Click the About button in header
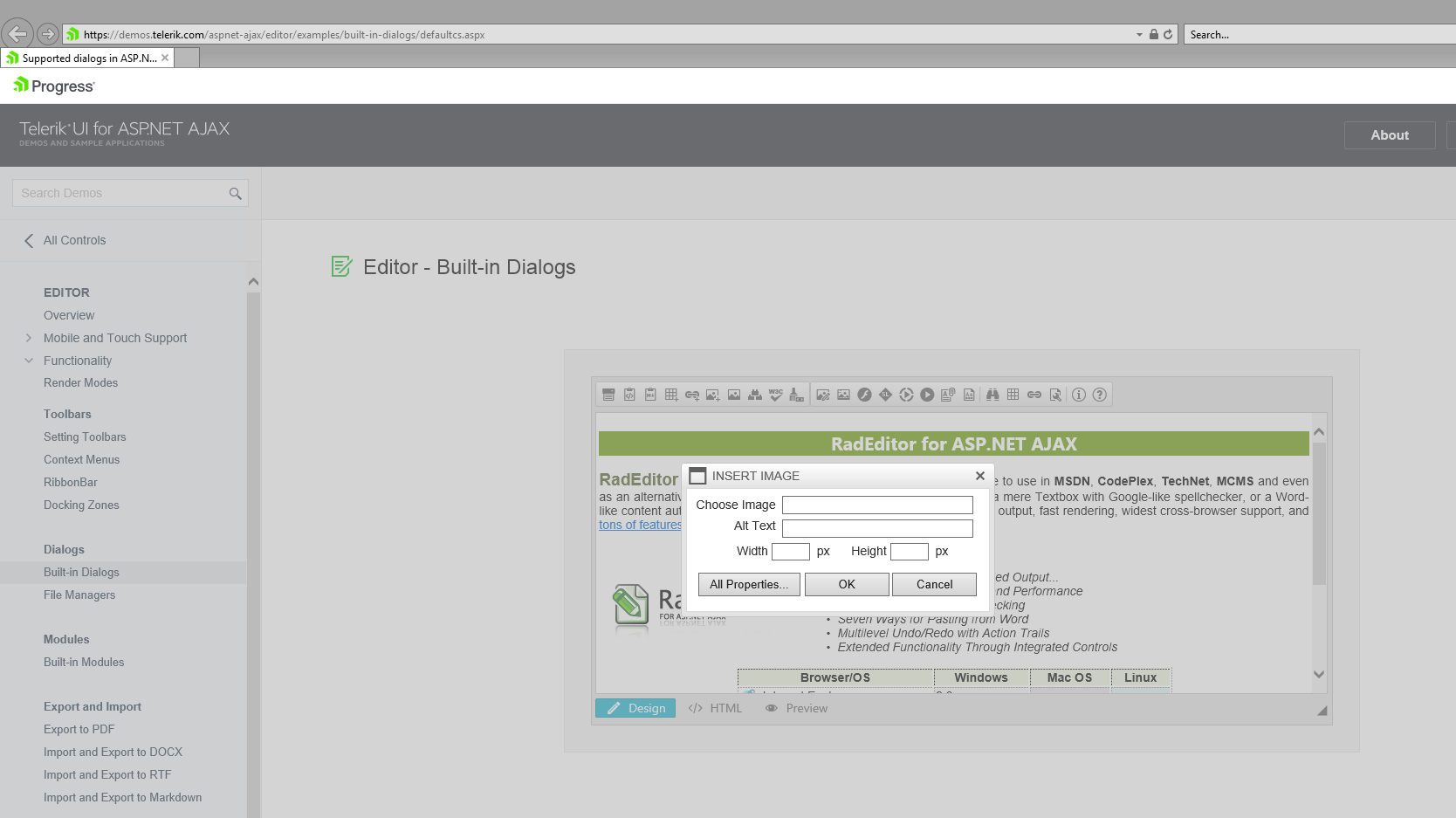The width and height of the screenshot is (1456, 818). tap(1390, 135)
